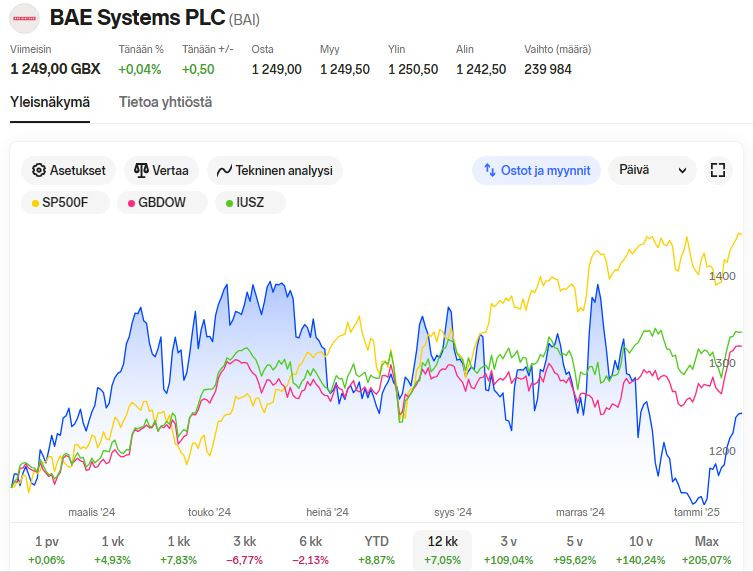Click the yellow SP500F color dot
The image size is (753, 572).
[35, 203]
